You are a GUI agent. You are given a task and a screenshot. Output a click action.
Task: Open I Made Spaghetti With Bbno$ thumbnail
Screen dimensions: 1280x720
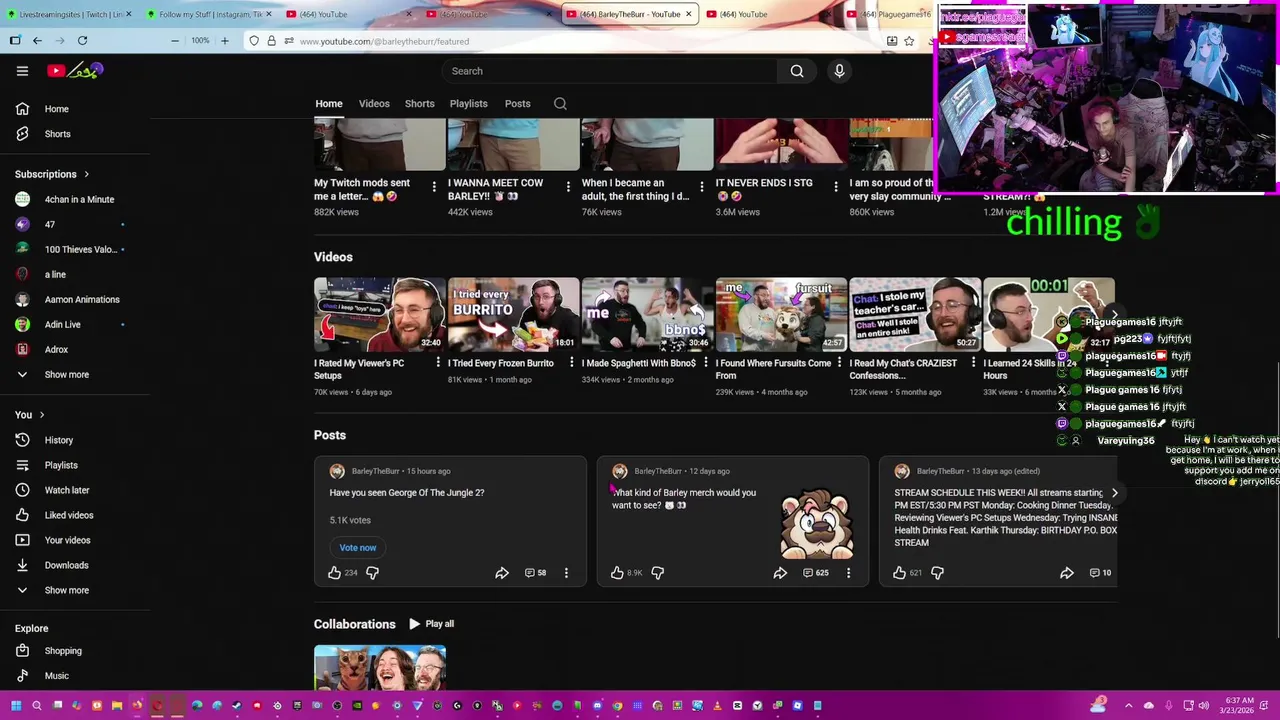click(647, 315)
